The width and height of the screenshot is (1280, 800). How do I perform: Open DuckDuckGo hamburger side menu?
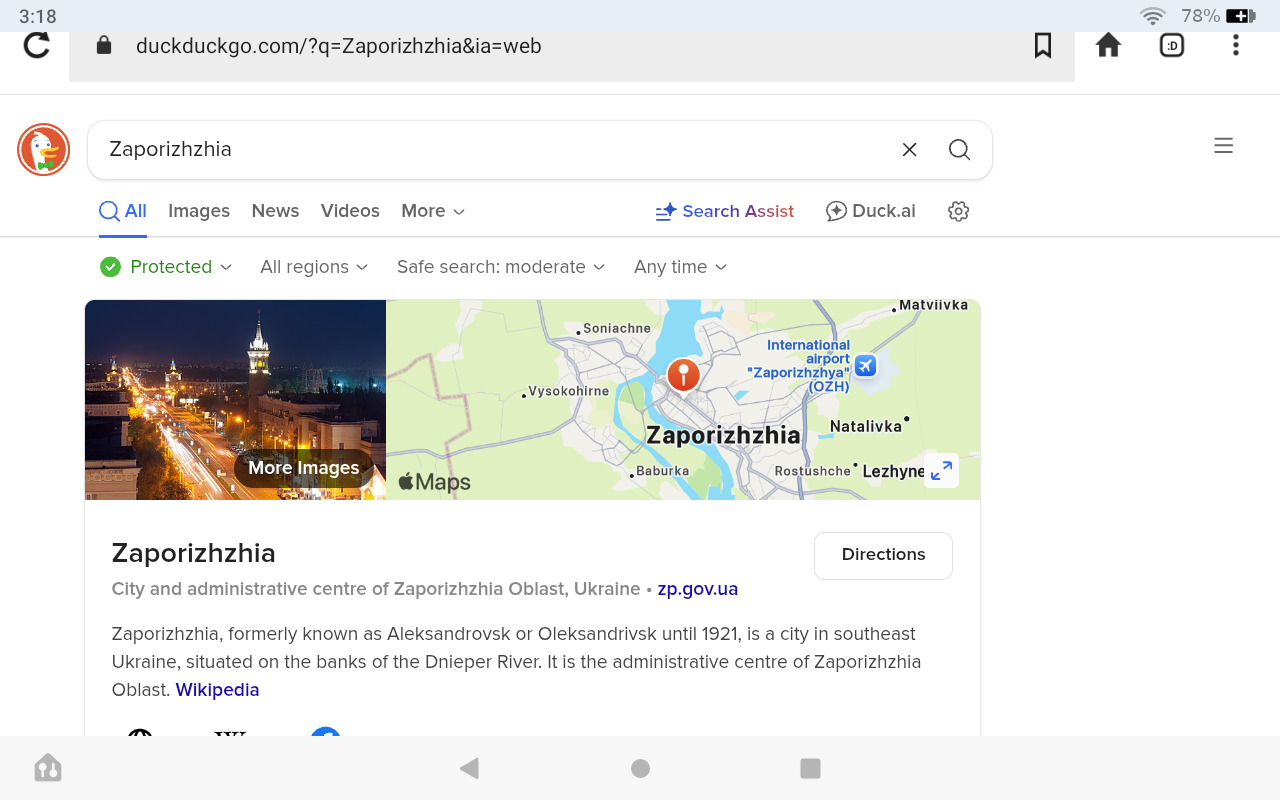tap(1223, 146)
